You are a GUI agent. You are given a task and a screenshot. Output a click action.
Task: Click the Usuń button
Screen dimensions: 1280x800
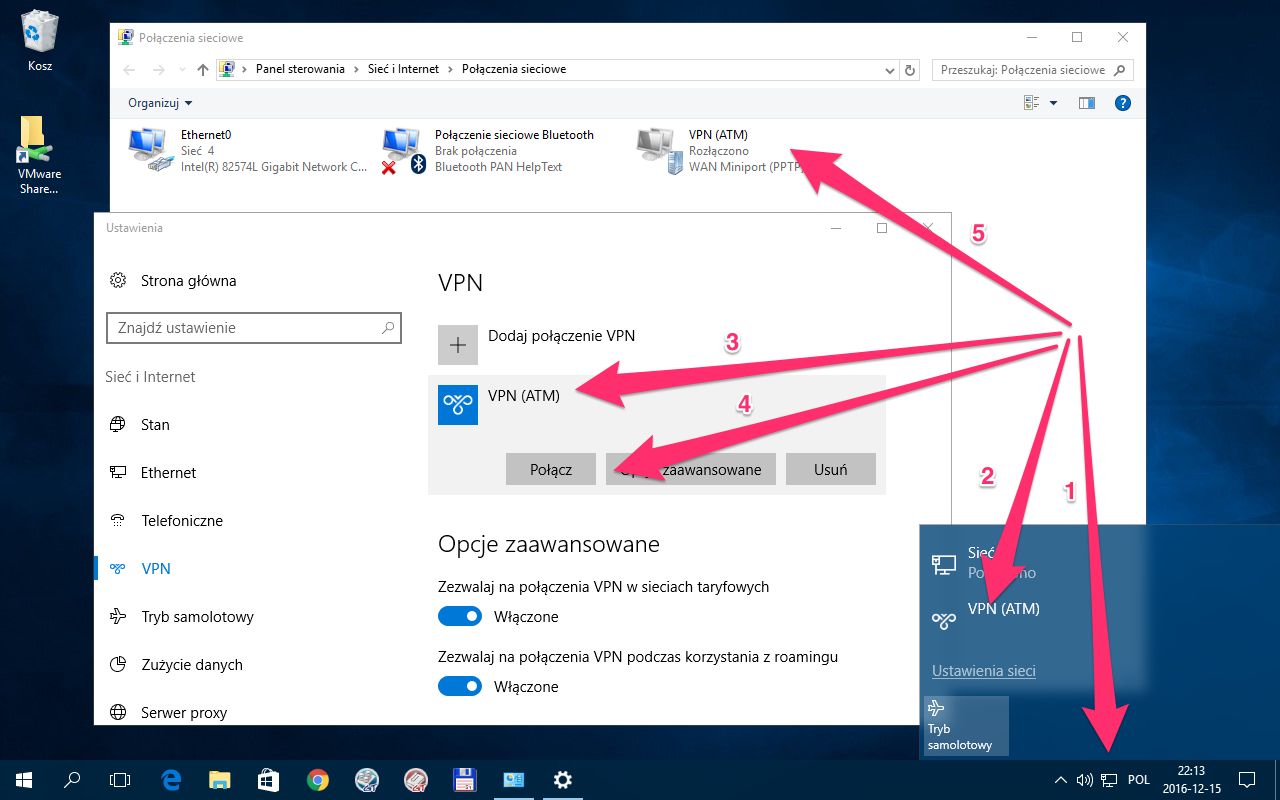click(x=831, y=469)
